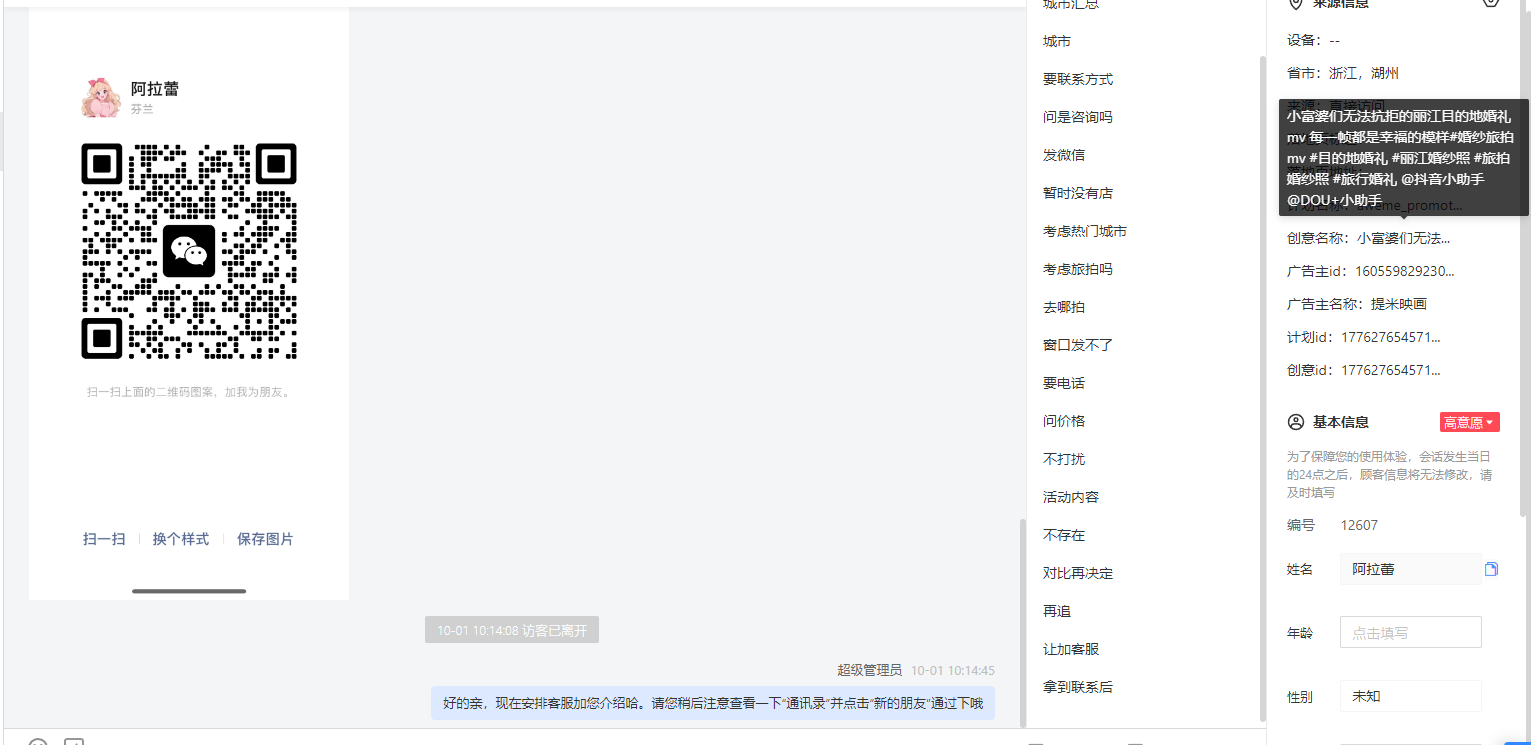Pick the 再追 quick reply
This screenshot has height=745, width=1531.
point(1057,611)
